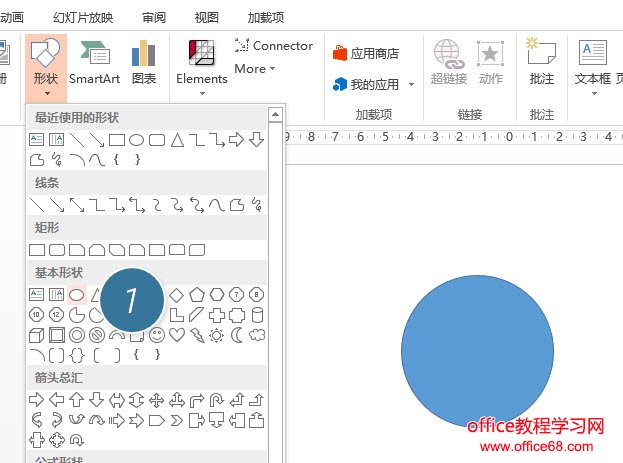Select the straight line in 线条 section
Viewport: 623px width, 463px height.
coord(37,205)
